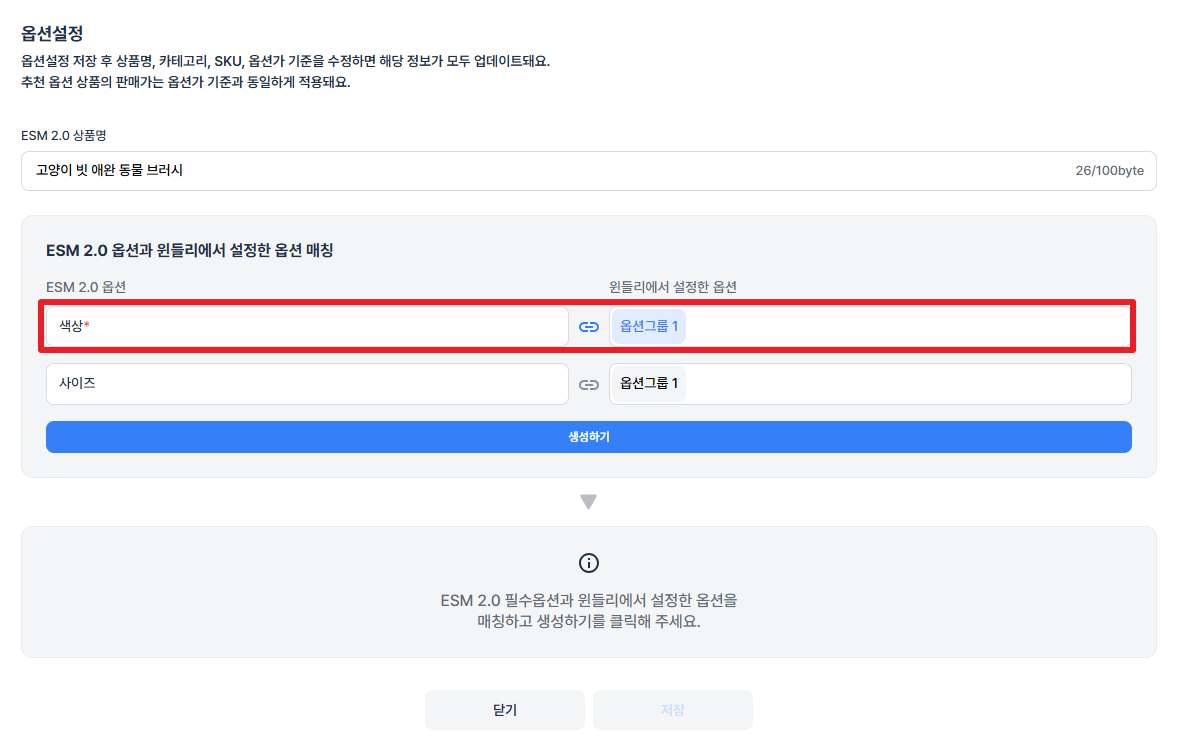Click the 닫기 button
1177x747 pixels.
coord(504,709)
